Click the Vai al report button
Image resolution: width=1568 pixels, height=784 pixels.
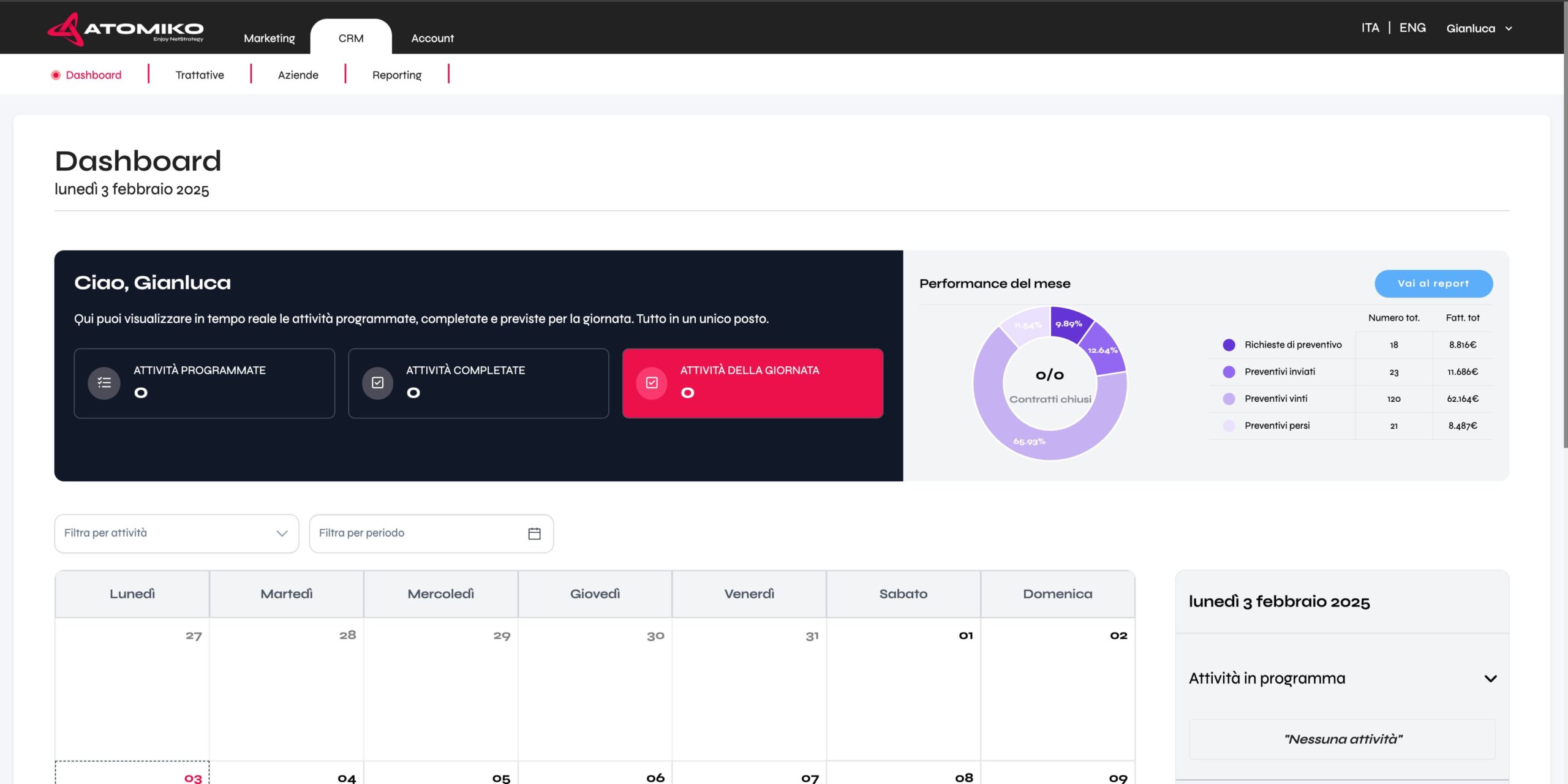[x=1433, y=284]
